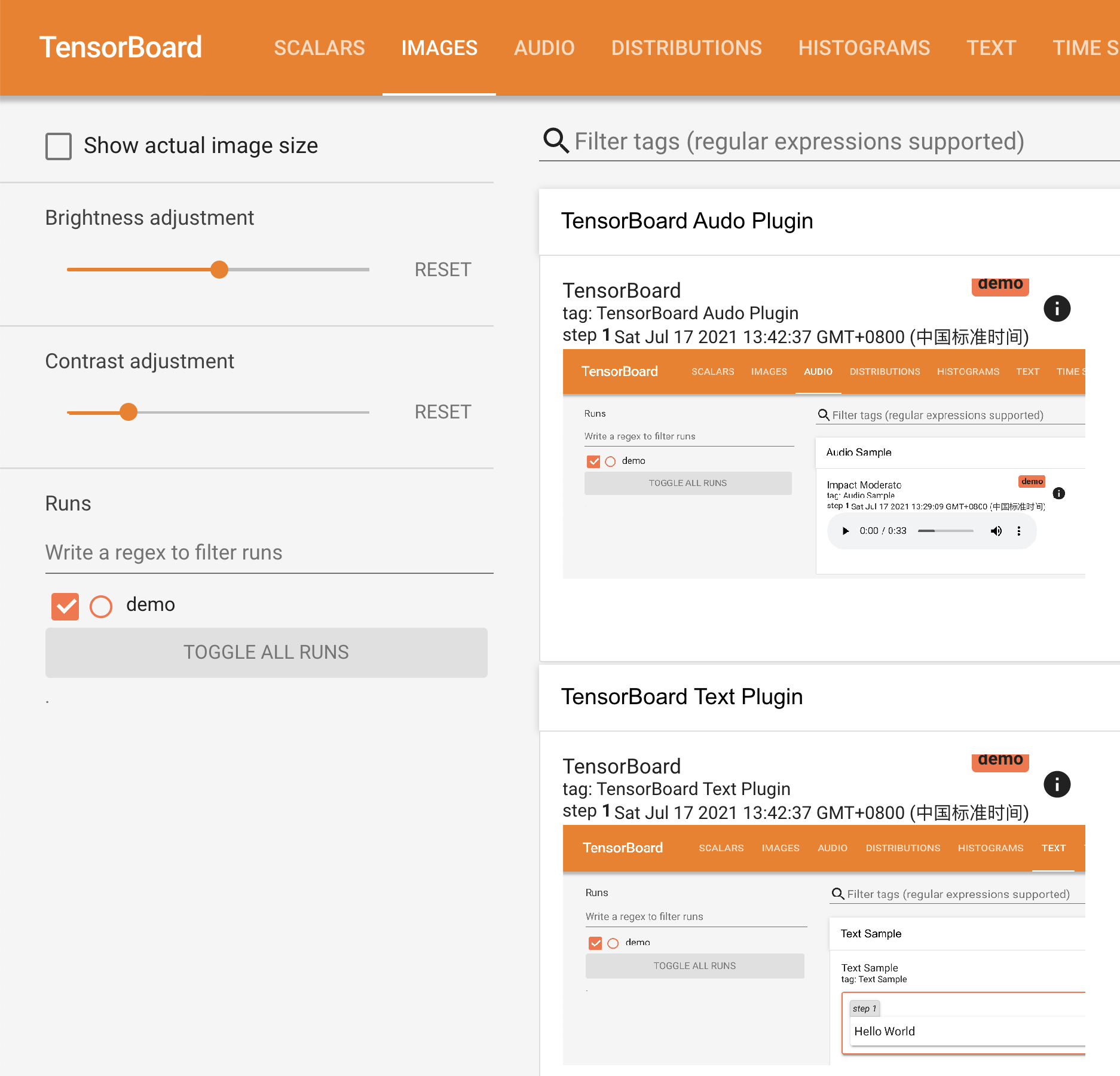Open the TIME SERIES tab at header edge
The image size is (1120, 1076).
point(1085,48)
